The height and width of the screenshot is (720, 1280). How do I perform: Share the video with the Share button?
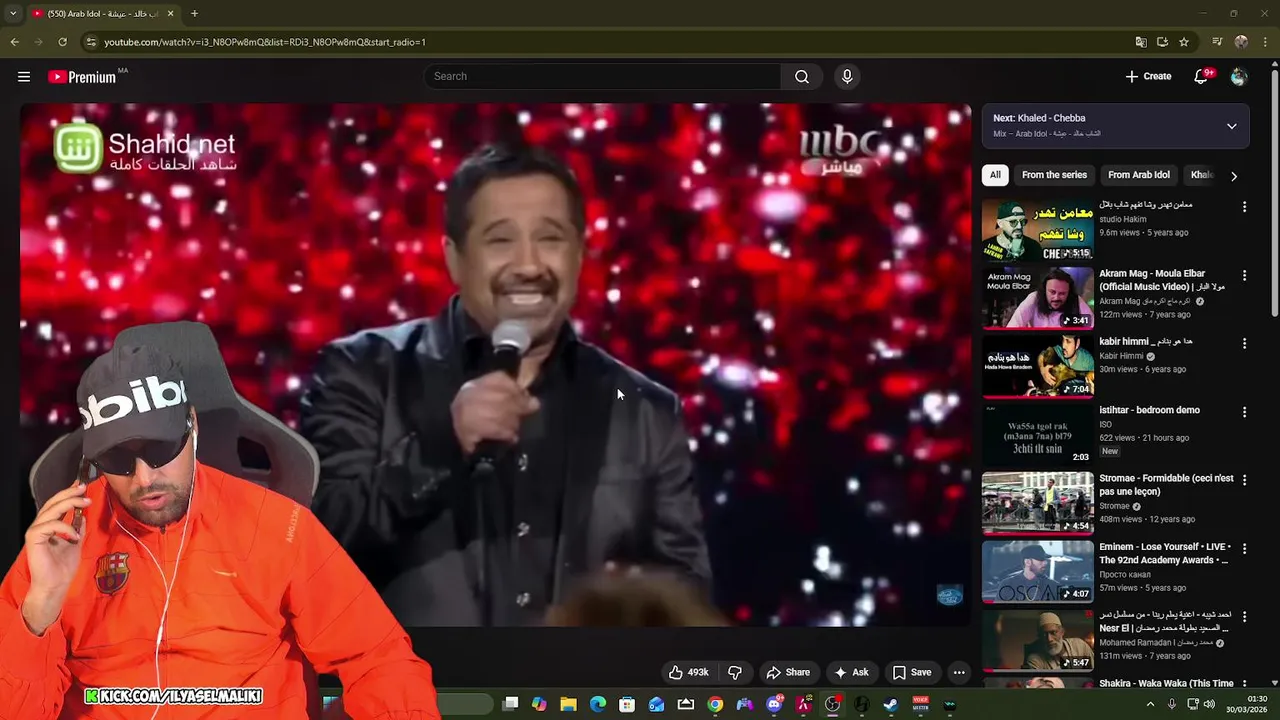[787, 672]
